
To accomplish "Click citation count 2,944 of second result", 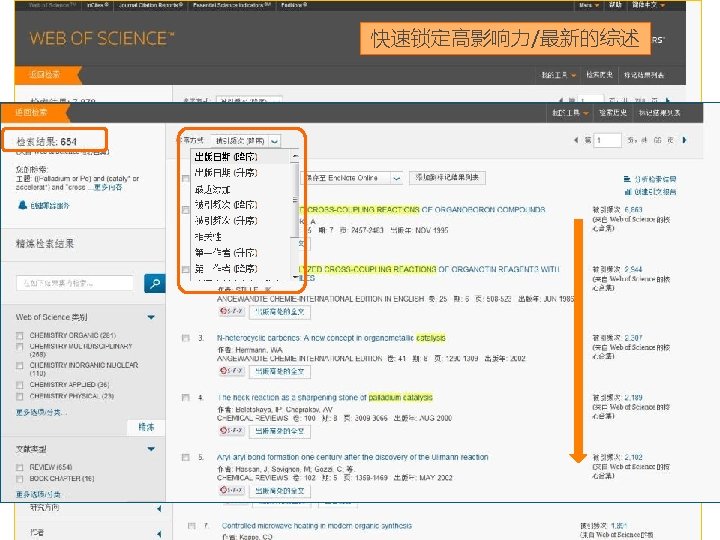I will click(x=633, y=270).
